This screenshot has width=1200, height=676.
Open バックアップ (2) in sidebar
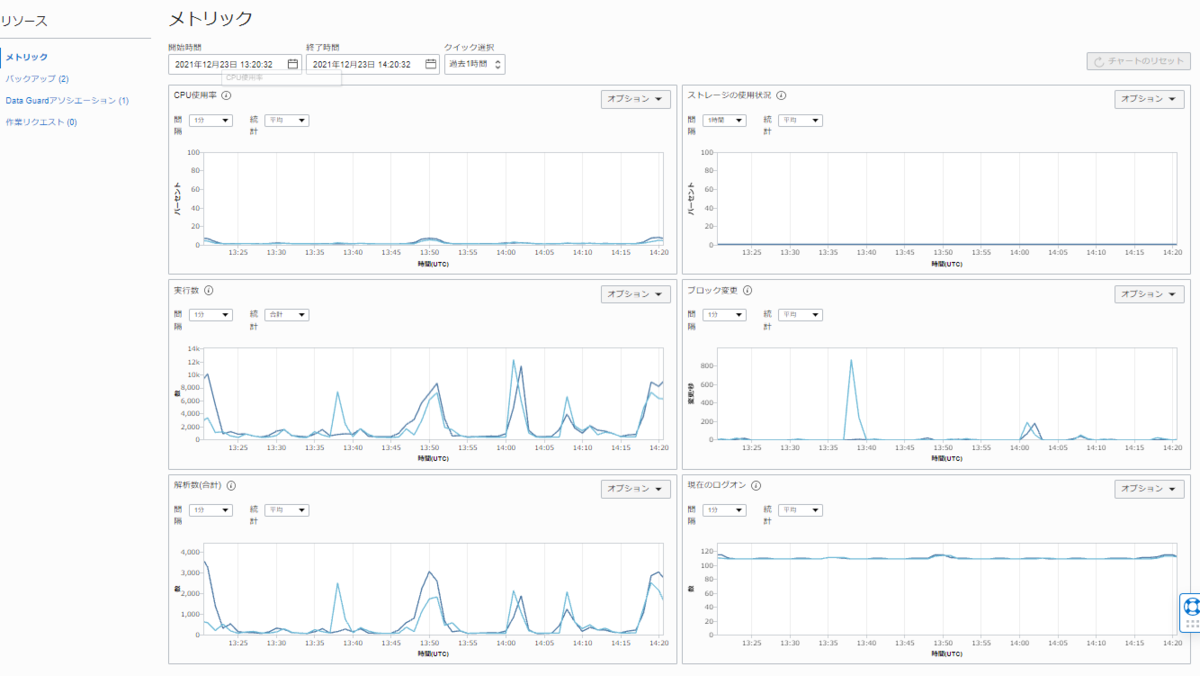[x=37, y=78]
